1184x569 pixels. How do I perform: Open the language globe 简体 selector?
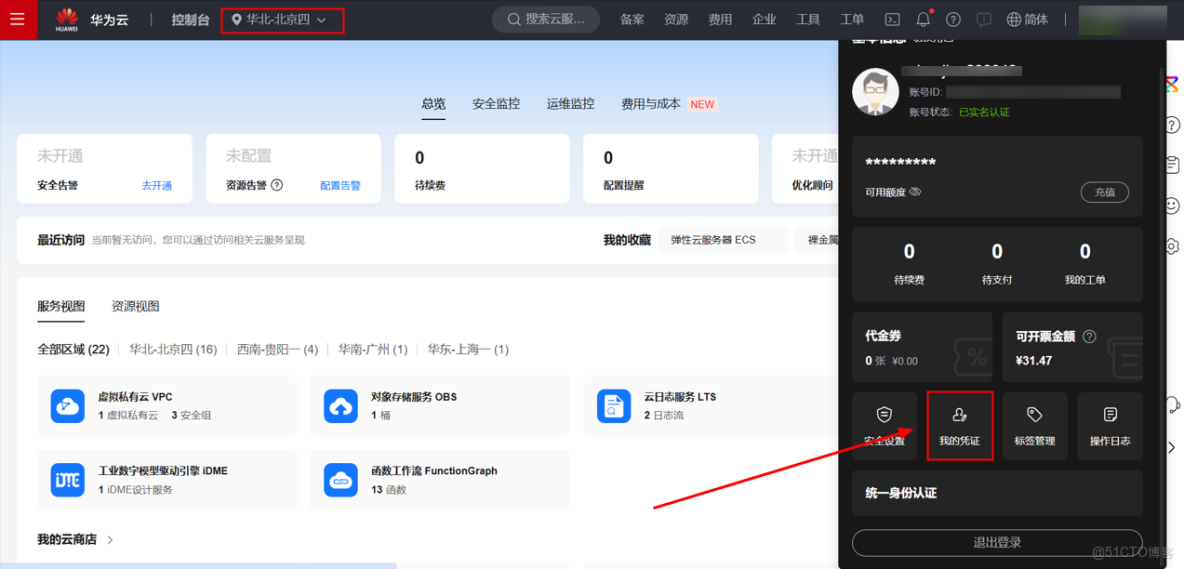click(x=1028, y=20)
